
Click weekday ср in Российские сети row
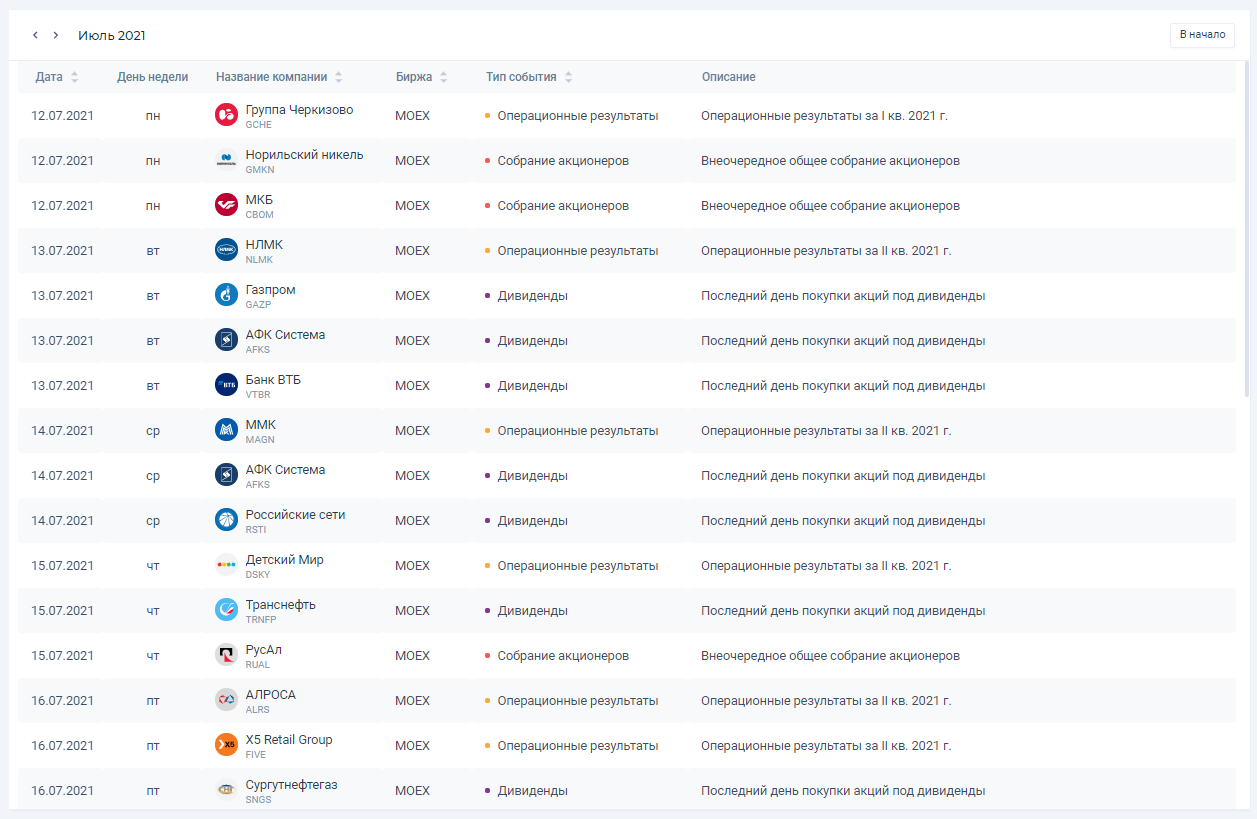click(x=153, y=520)
